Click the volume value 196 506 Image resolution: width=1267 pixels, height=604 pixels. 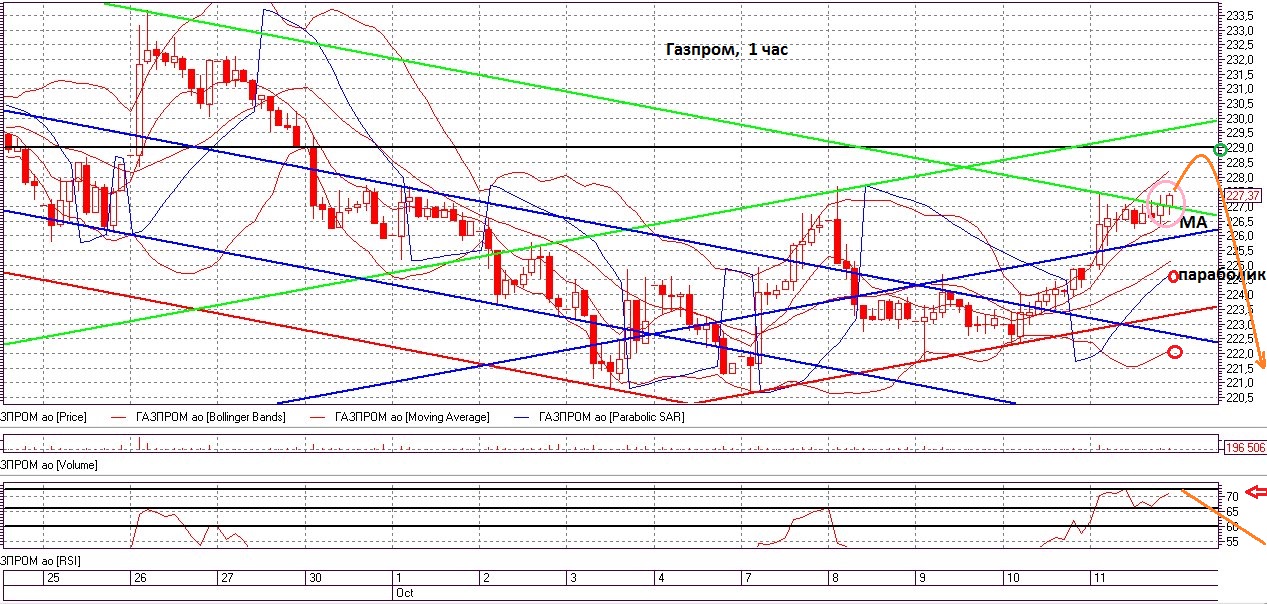click(x=1247, y=448)
